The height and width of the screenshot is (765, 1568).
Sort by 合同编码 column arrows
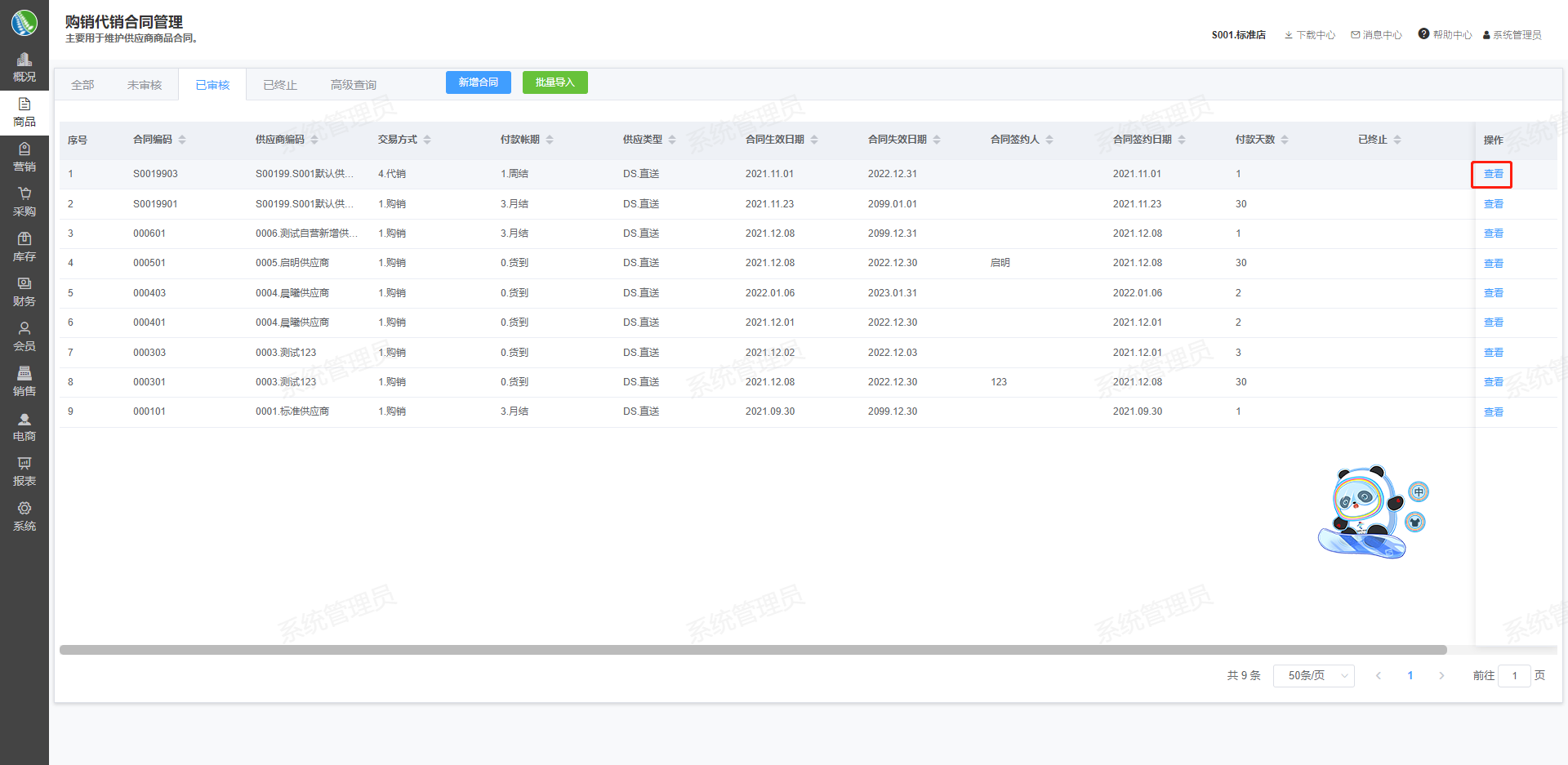182,140
